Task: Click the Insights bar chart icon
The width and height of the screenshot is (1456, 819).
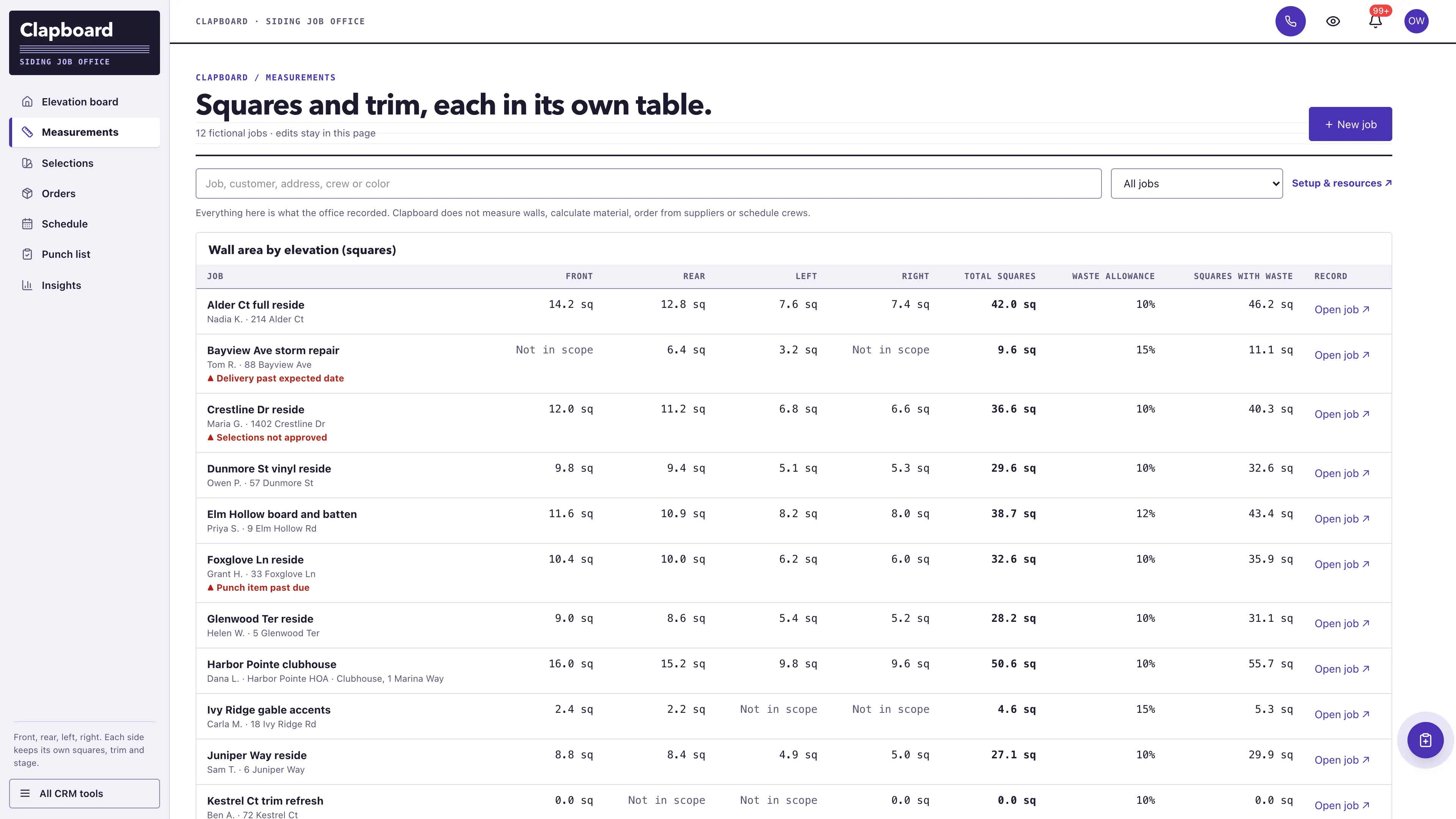Action: tap(27, 286)
